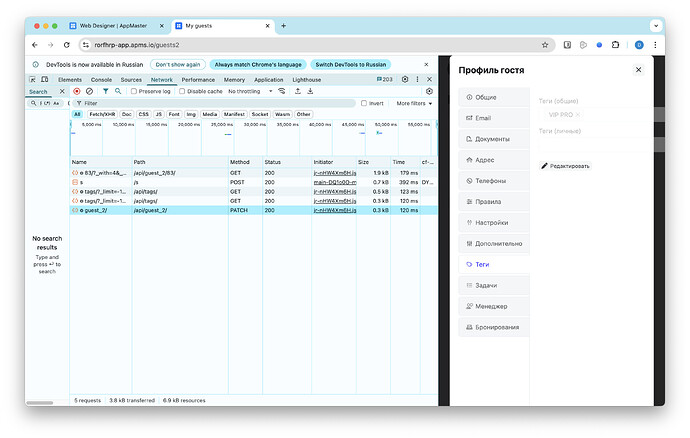Open the Бронирования profile section
690x438 pixels.
(x=494, y=327)
